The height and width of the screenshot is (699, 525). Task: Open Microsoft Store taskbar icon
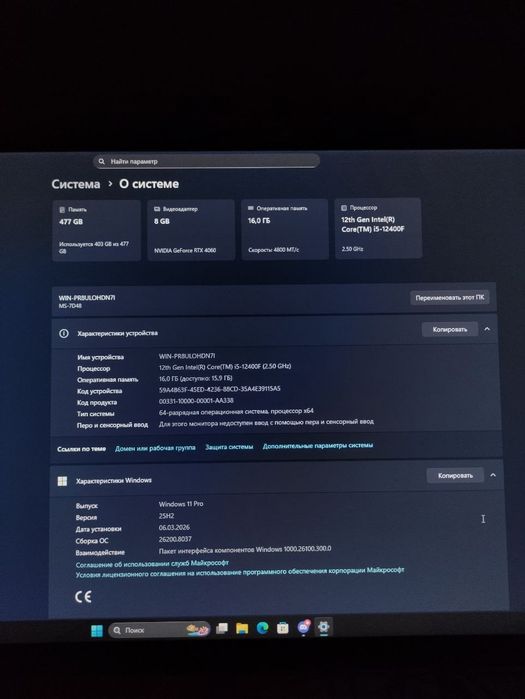[283, 628]
